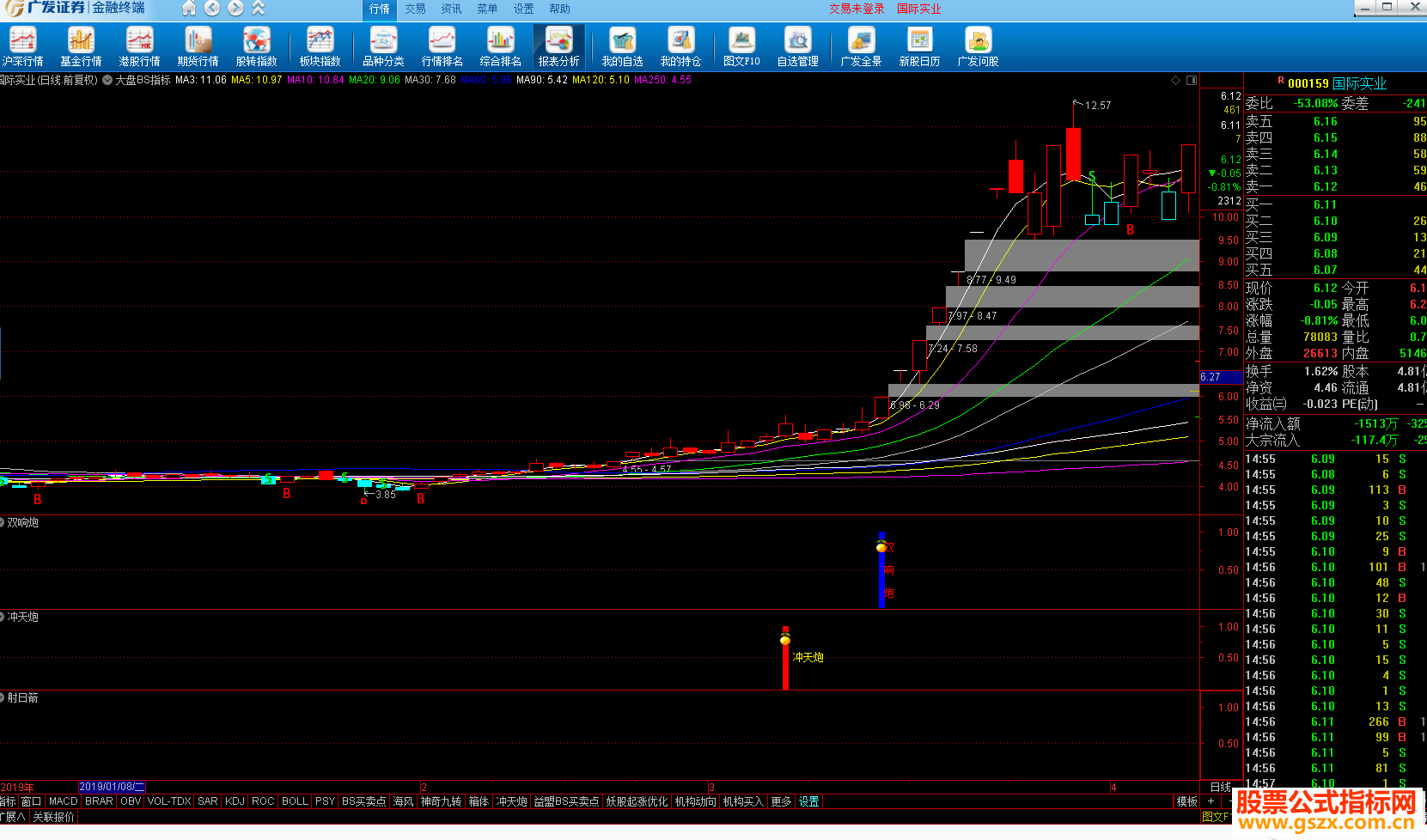Screen dimensions: 1427x840
Task: Select MACD indicator tab
Action: 63,801
